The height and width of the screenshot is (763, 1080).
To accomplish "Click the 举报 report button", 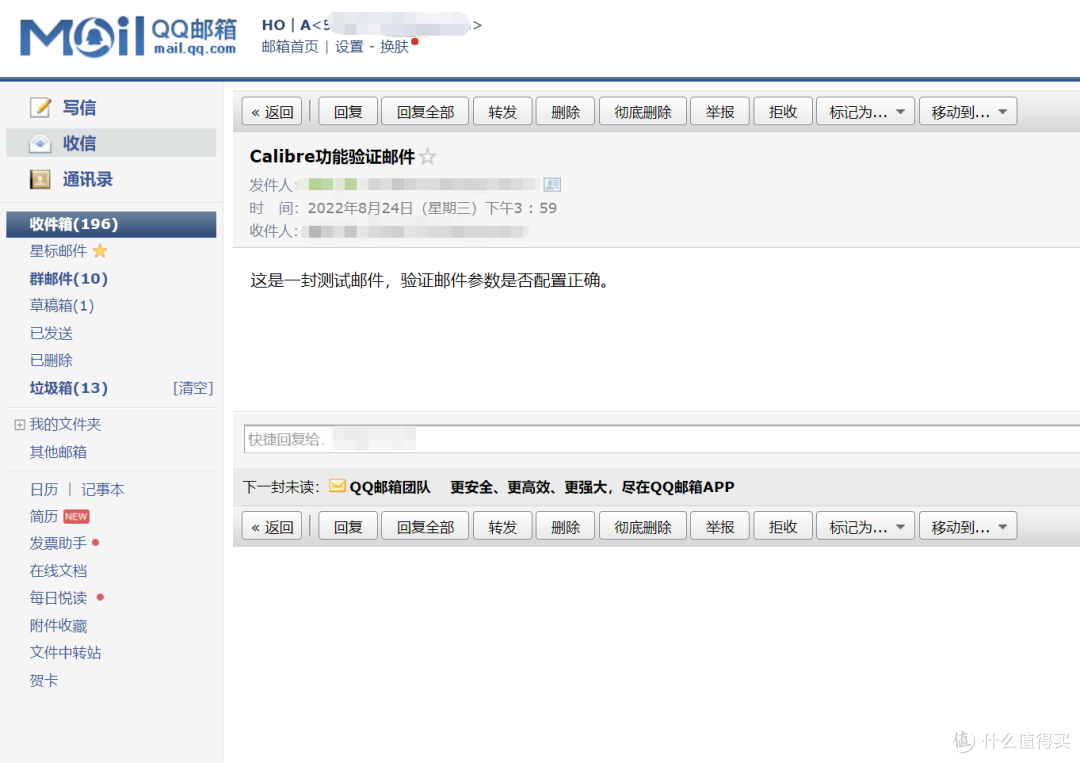I will 720,111.
